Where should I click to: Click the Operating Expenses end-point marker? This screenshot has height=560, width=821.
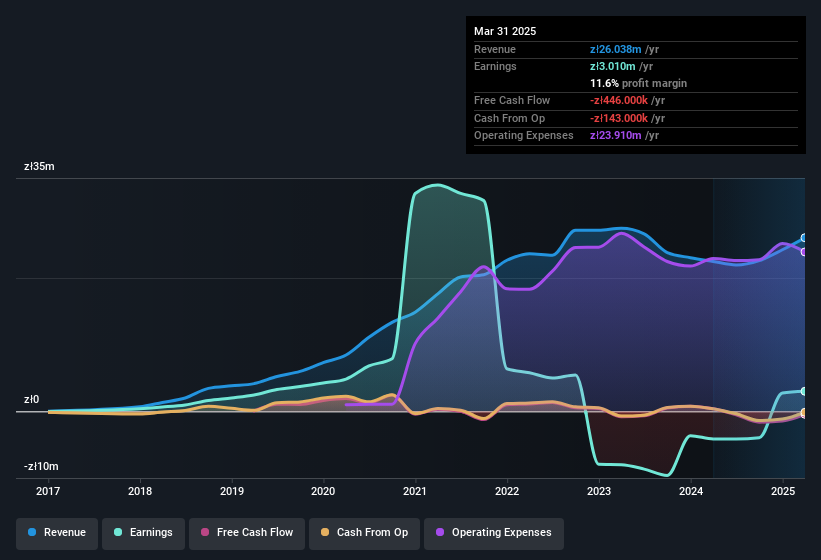click(804, 252)
